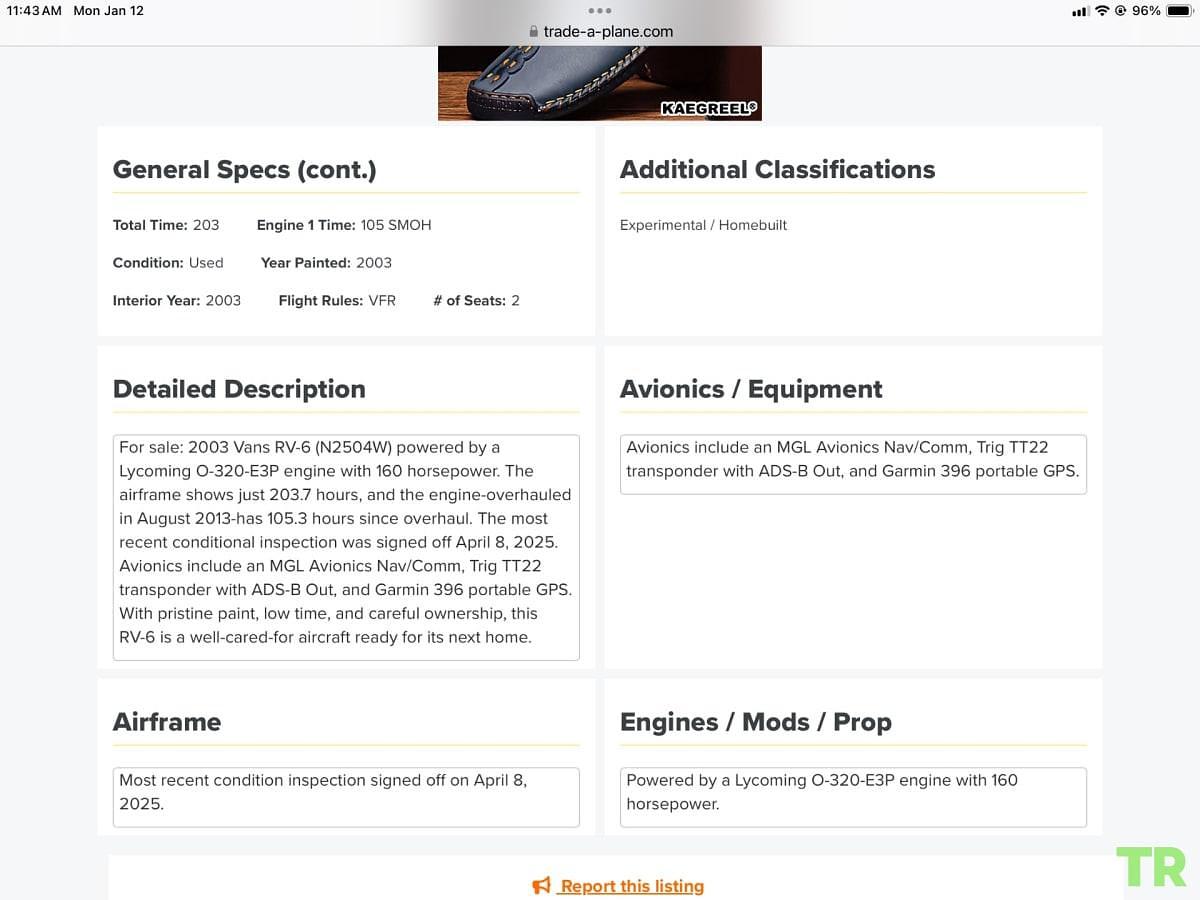Tap the lock icon beside trade-a-plane.com

(534, 31)
